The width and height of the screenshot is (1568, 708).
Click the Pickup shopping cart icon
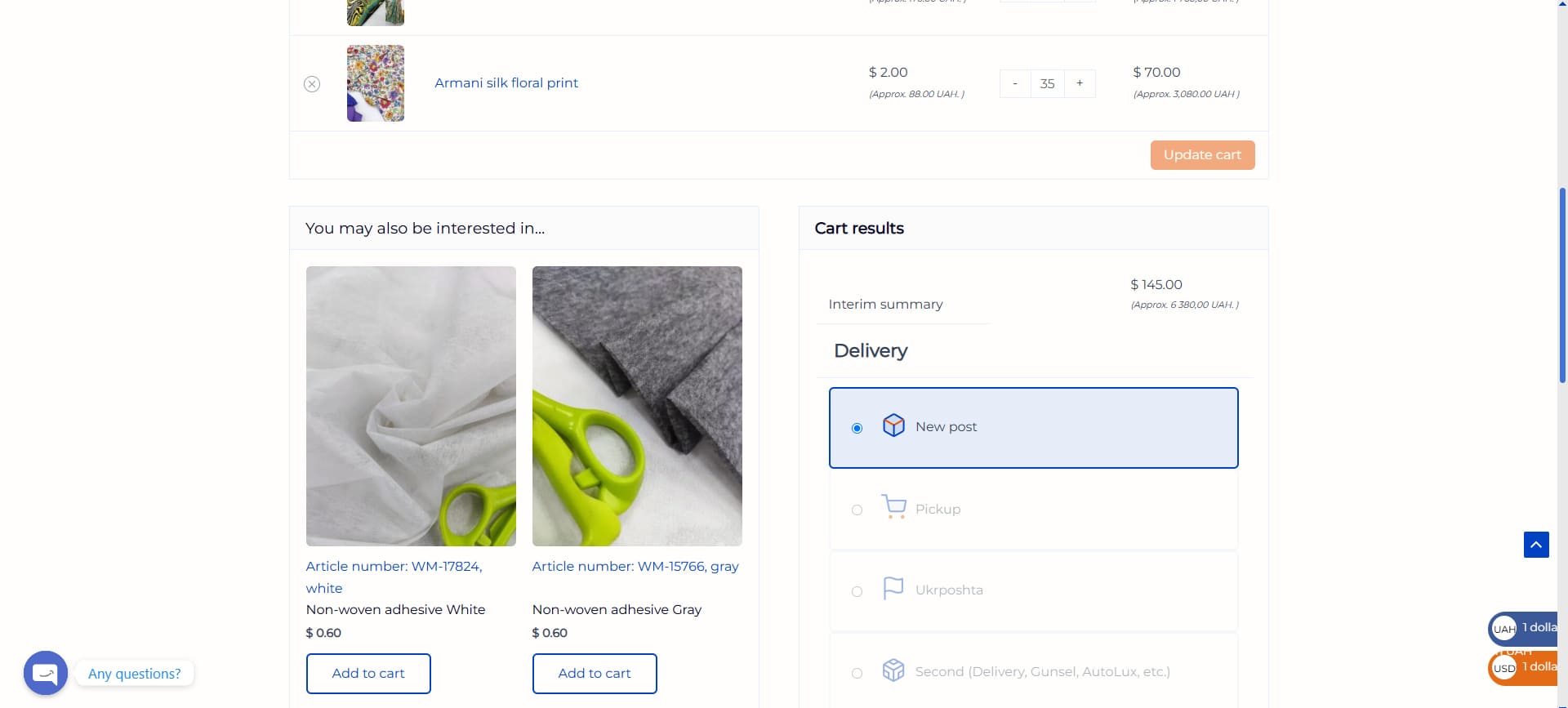pos(893,507)
